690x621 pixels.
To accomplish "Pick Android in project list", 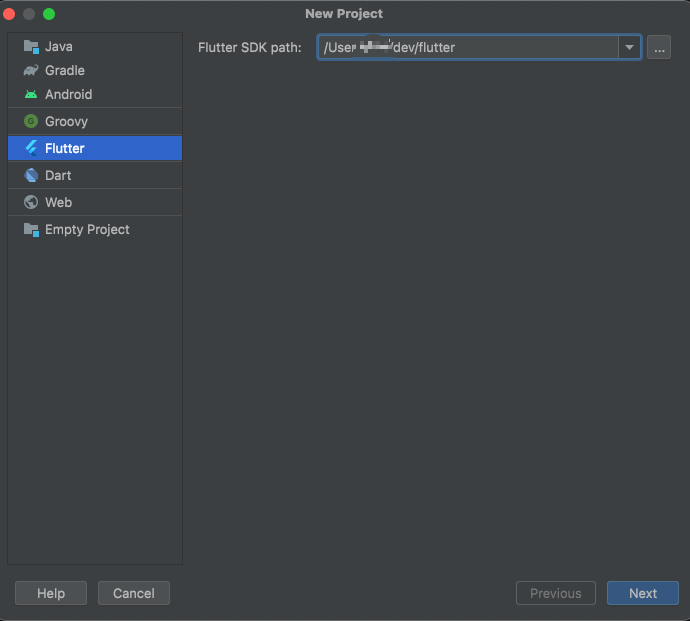I will point(95,94).
